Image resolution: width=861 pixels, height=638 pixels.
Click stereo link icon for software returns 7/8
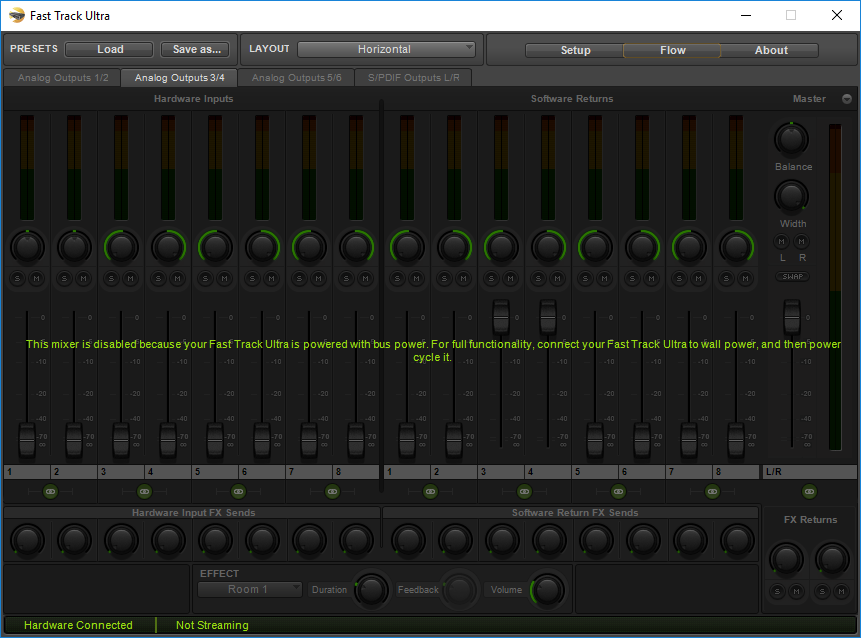pyautogui.click(x=712, y=491)
